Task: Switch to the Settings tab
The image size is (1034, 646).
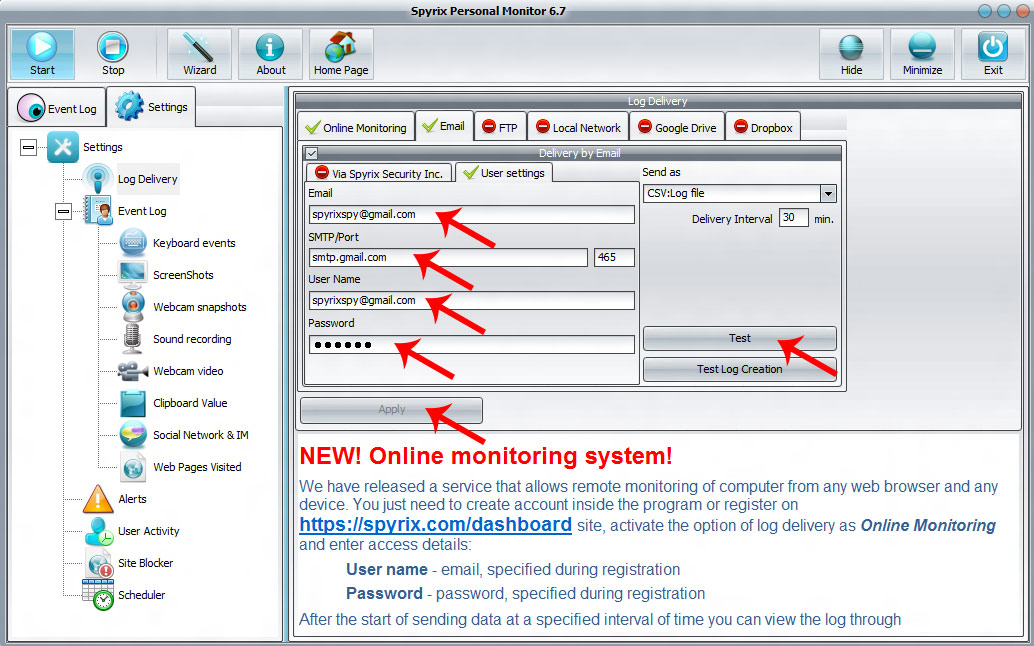Action: 151,106
